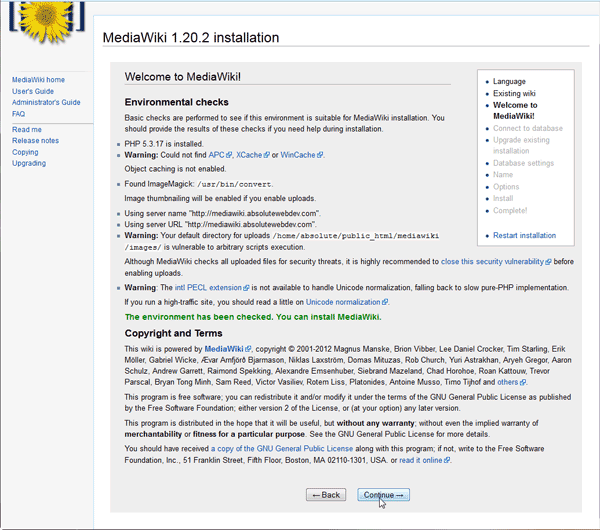
Task: Follow the WinCache external link
Action: [299, 155]
